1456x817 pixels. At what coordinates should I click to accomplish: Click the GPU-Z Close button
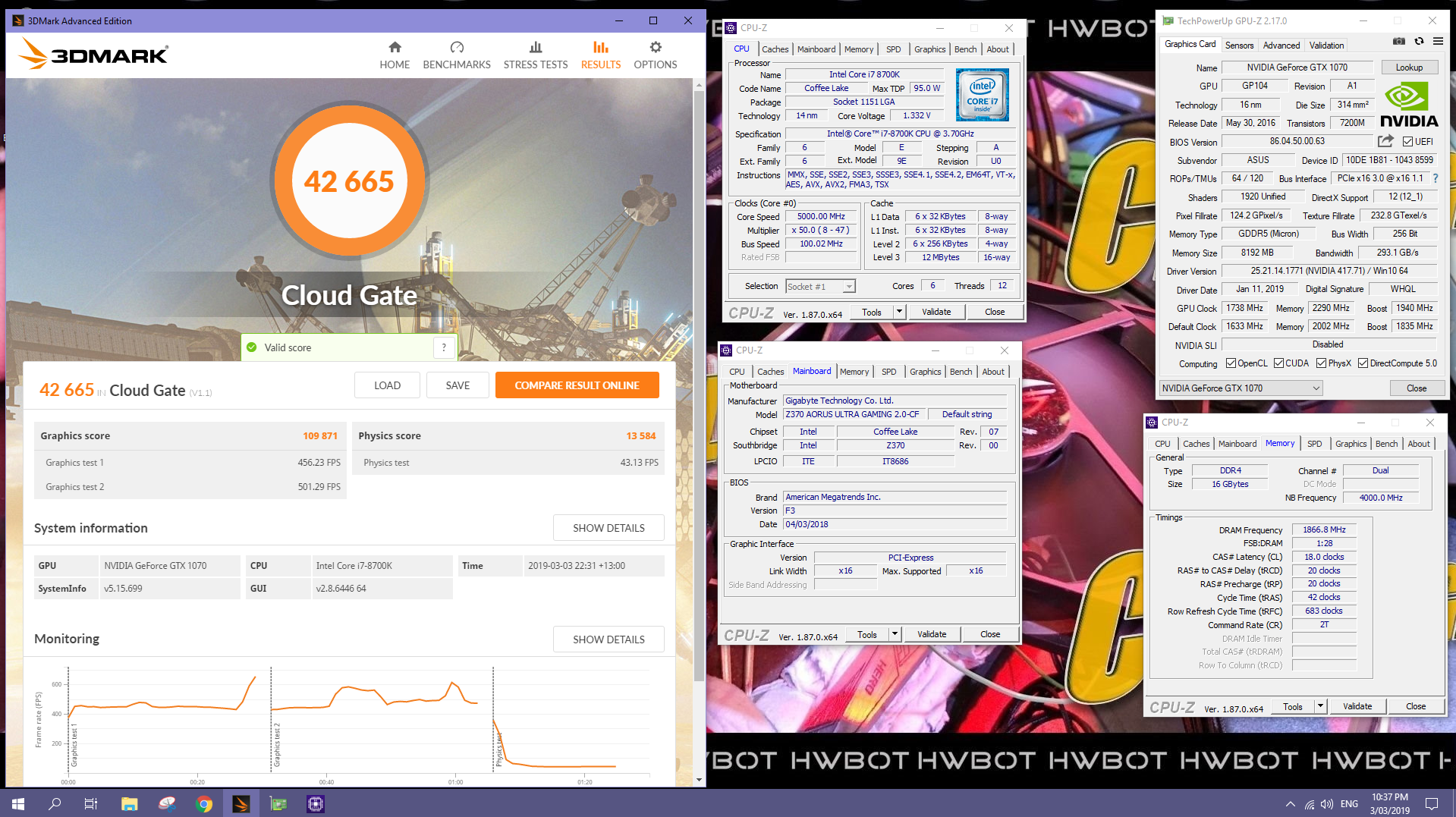pyautogui.click(x=1416, y=388)
